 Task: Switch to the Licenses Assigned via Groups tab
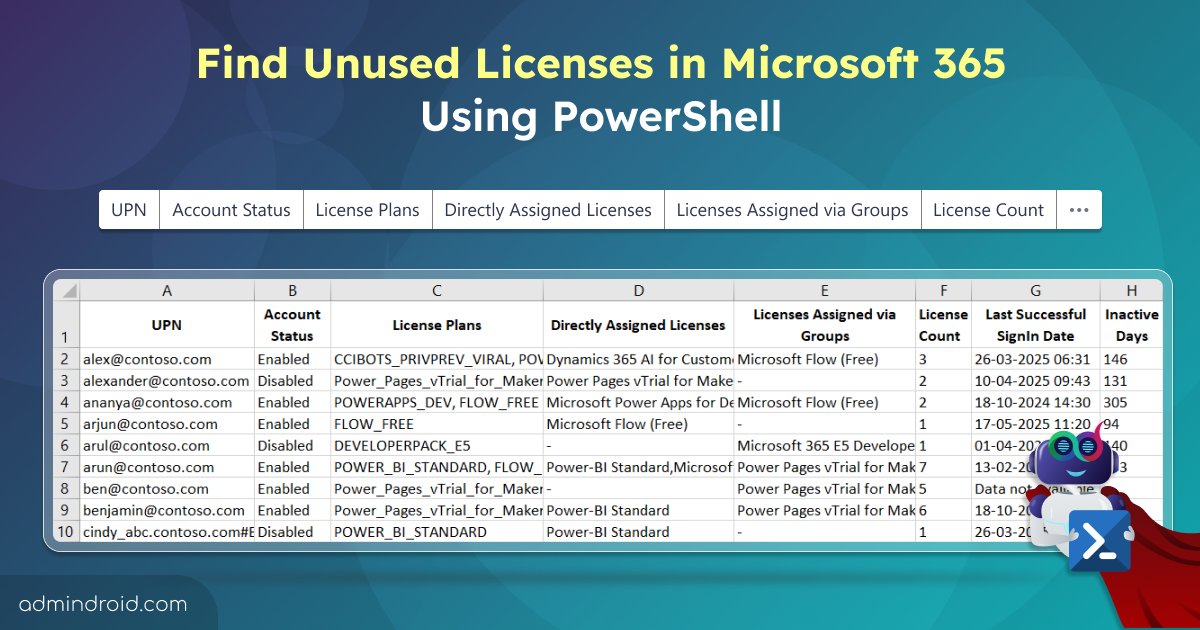[x=792, y=209]
